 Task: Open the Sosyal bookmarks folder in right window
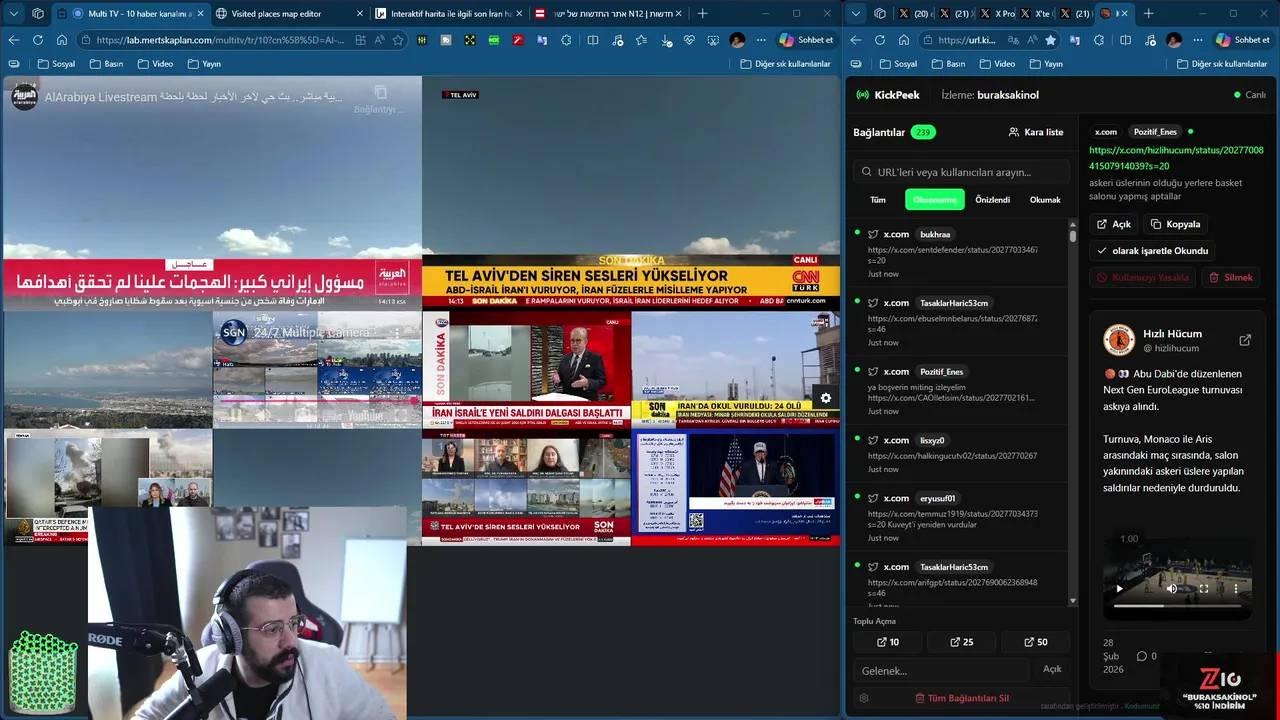(898, 64)
